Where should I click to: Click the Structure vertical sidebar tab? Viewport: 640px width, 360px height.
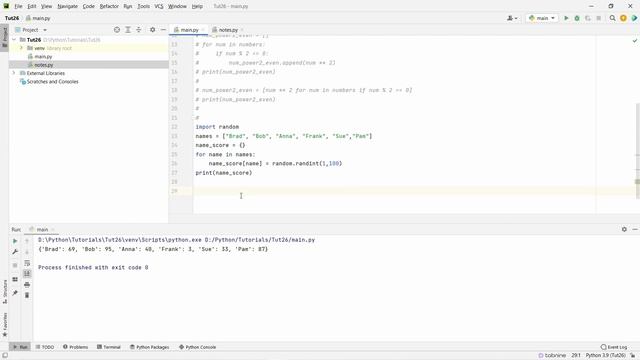[x=4, y=291]
